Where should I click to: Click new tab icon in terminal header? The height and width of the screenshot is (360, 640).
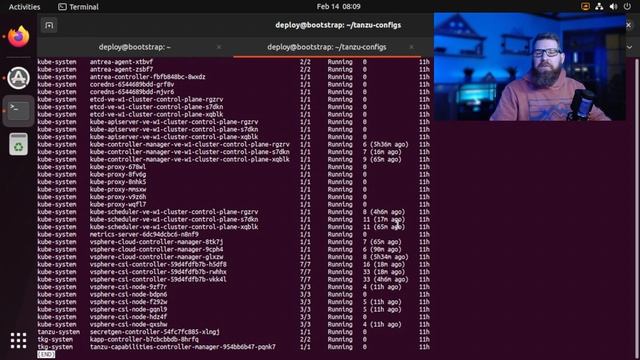pyautogui.click(x=49, y=25)
